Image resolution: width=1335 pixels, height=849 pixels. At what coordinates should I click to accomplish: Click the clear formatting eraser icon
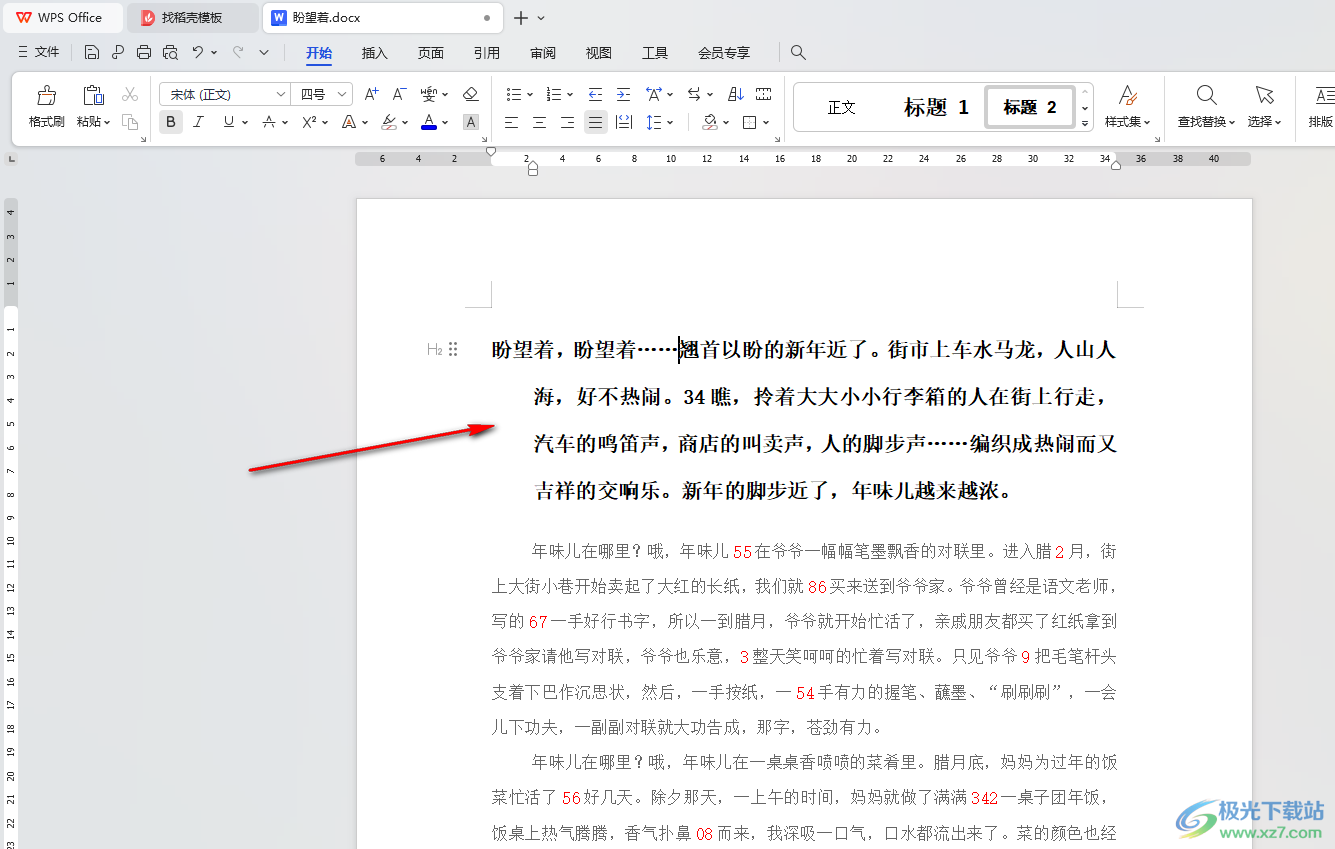pyautogui.click(x=470, y=94)
